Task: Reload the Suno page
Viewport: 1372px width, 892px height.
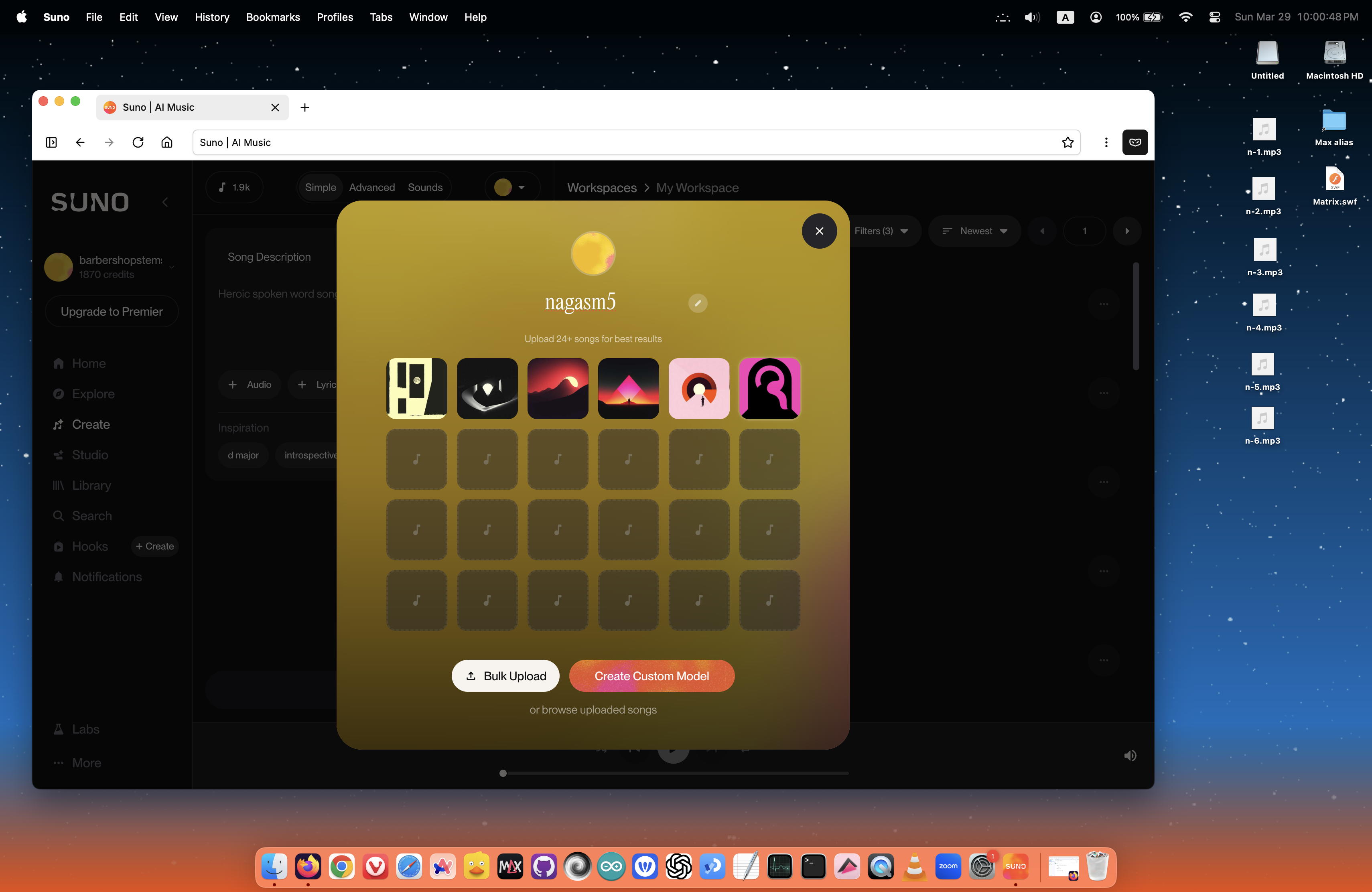Action: [138, 142]
